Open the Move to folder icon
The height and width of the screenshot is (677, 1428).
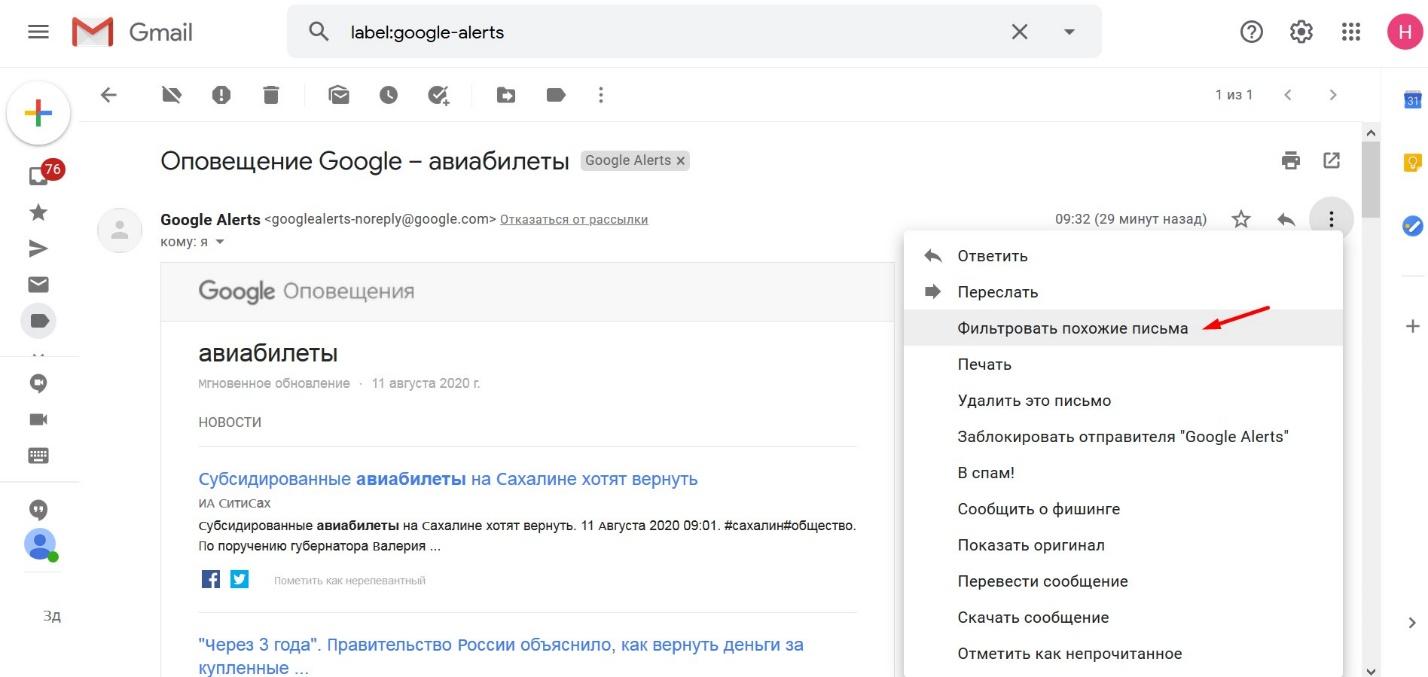click(507, 95)
